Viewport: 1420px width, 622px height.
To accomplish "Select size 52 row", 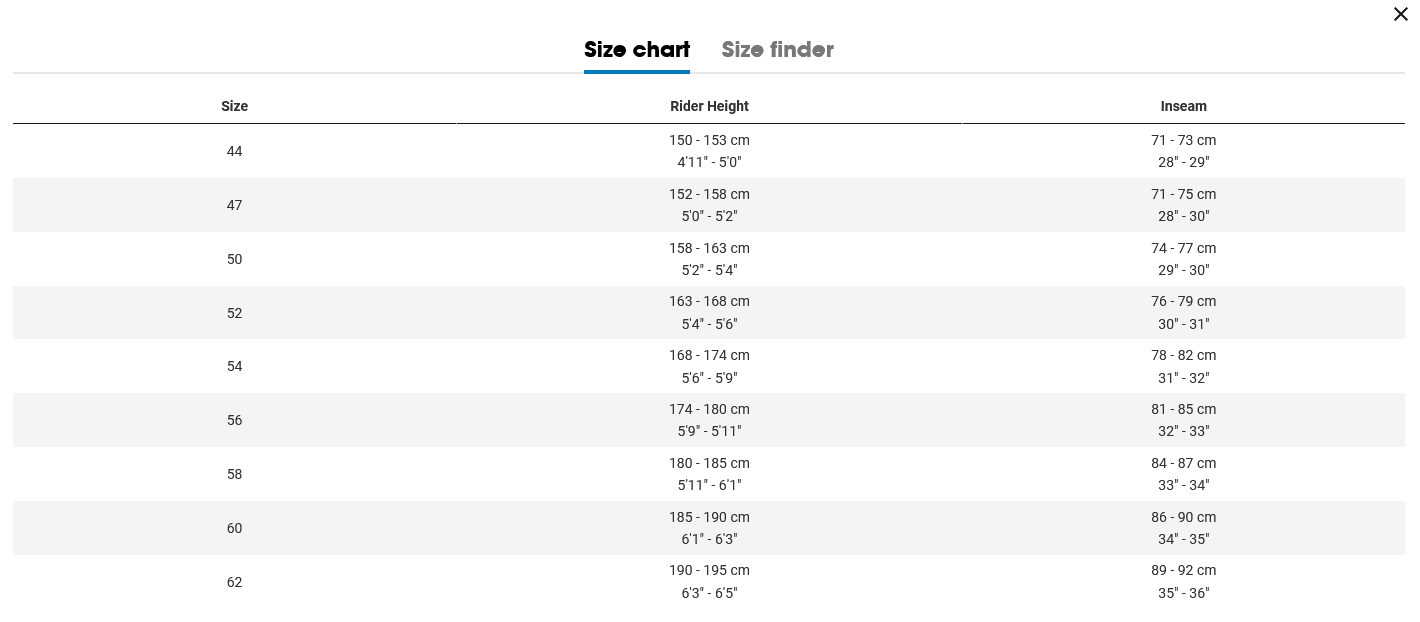I will point(234,313).
